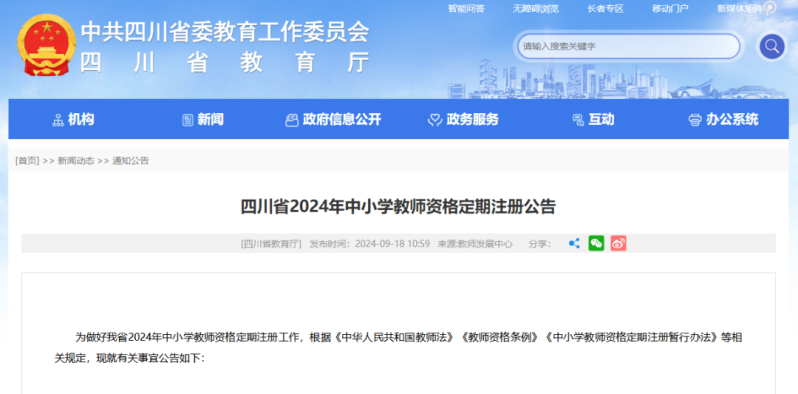Click the 智能问答 link
The width and height of the screenshot is (798, 394).
click(x=466, y=8)
